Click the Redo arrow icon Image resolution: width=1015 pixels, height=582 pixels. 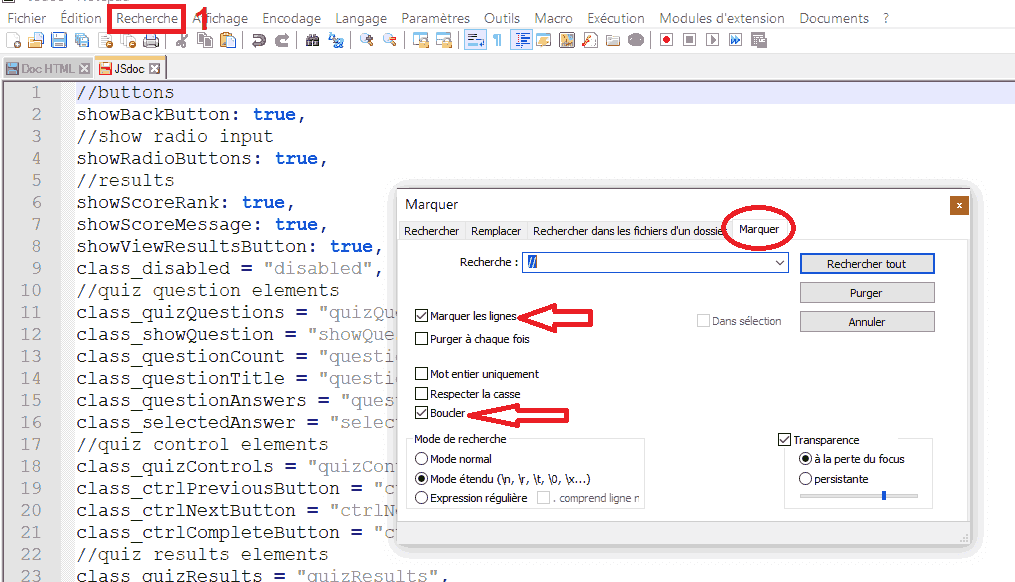coord(282,41)
